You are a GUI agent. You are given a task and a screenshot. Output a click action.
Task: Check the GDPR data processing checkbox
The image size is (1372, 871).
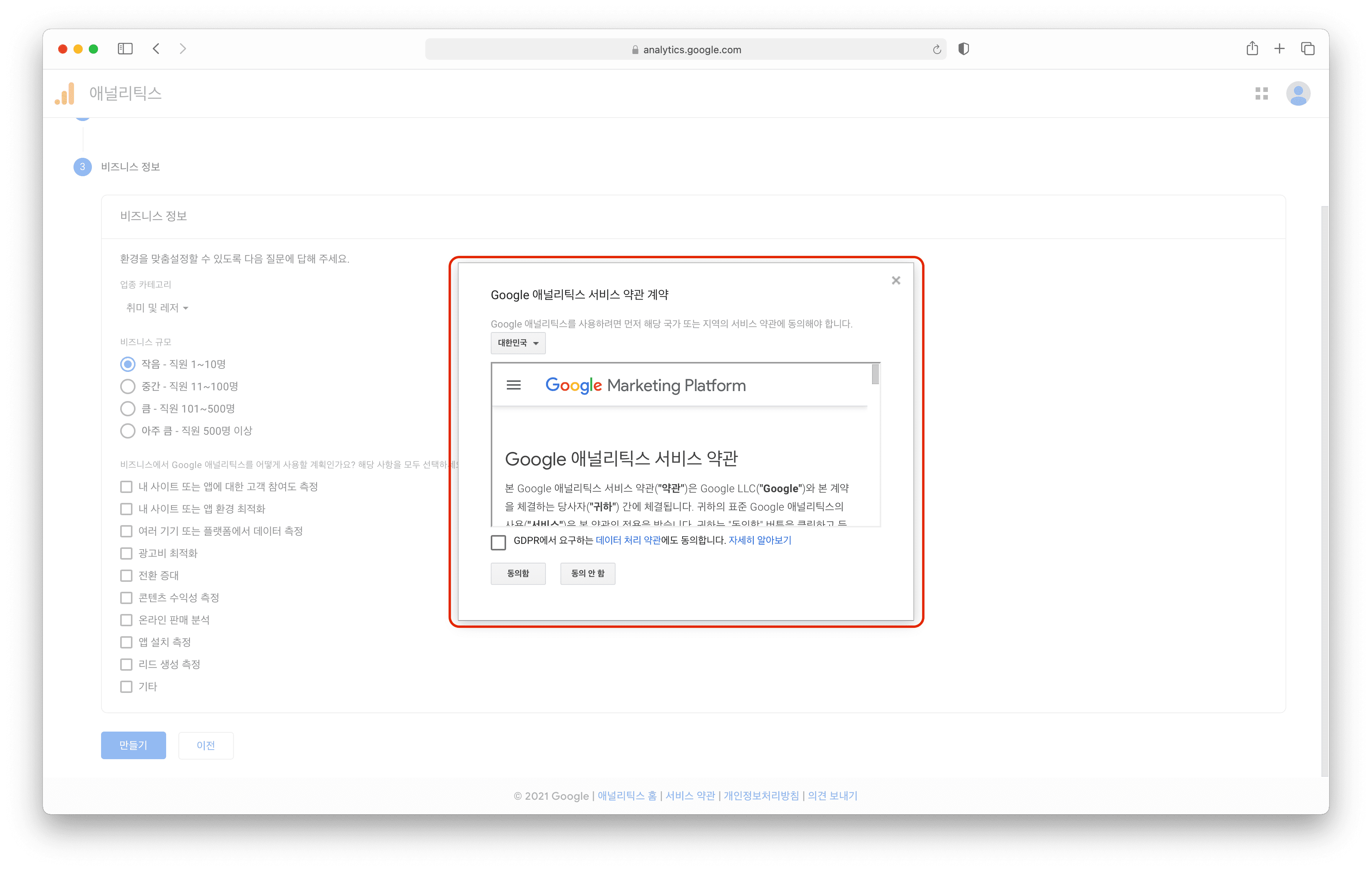point(498,542)
